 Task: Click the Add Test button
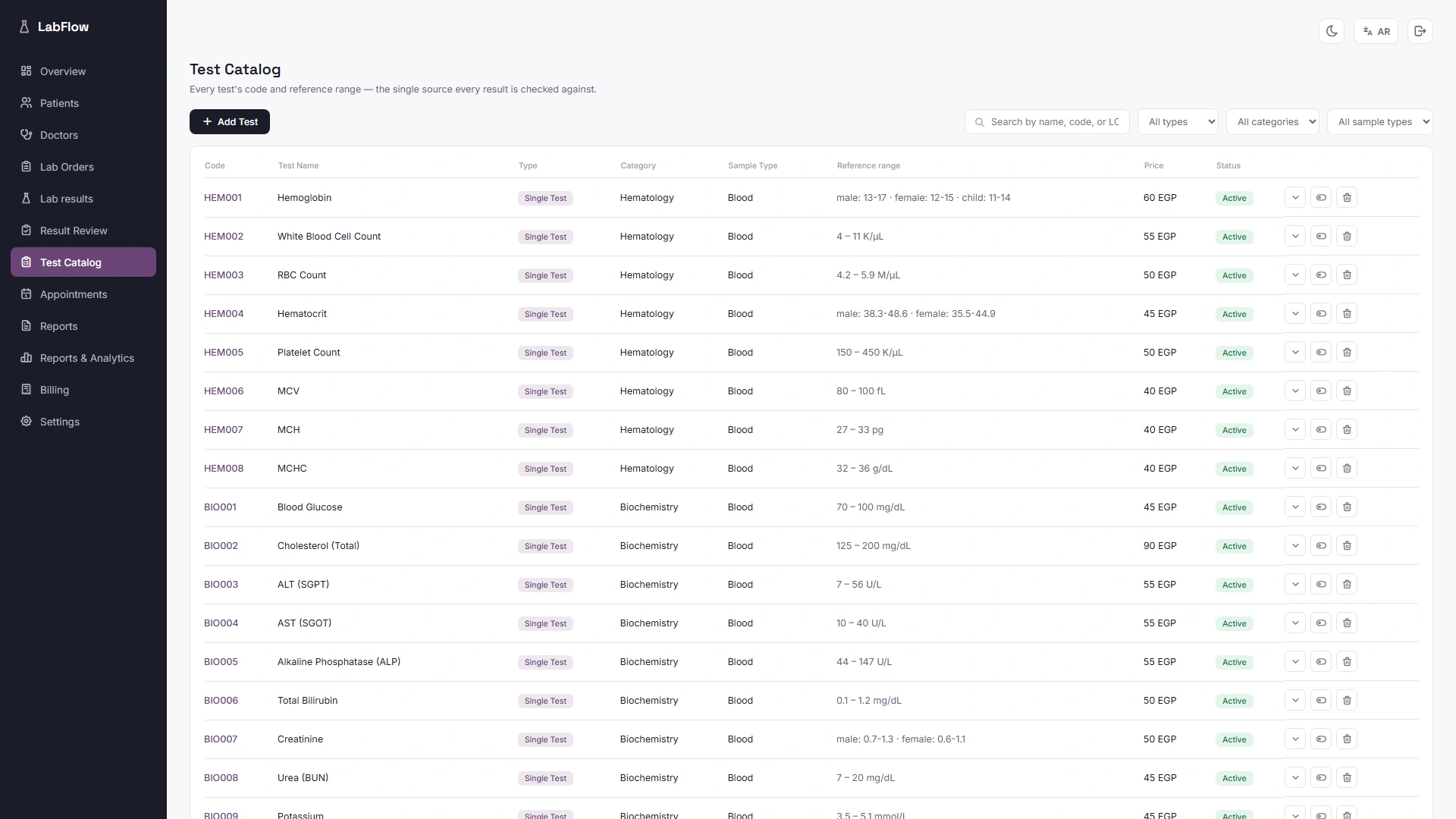coord(230,122)
